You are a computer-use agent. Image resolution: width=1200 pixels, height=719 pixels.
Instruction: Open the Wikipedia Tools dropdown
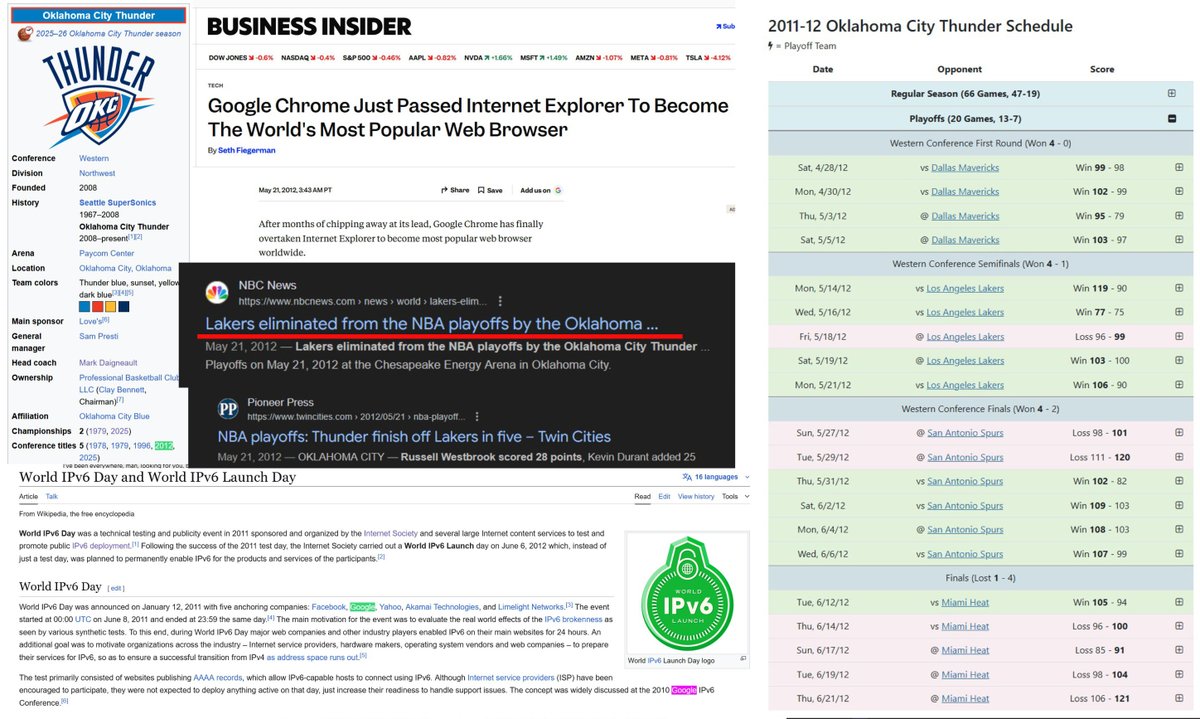(x=734, y=496)
